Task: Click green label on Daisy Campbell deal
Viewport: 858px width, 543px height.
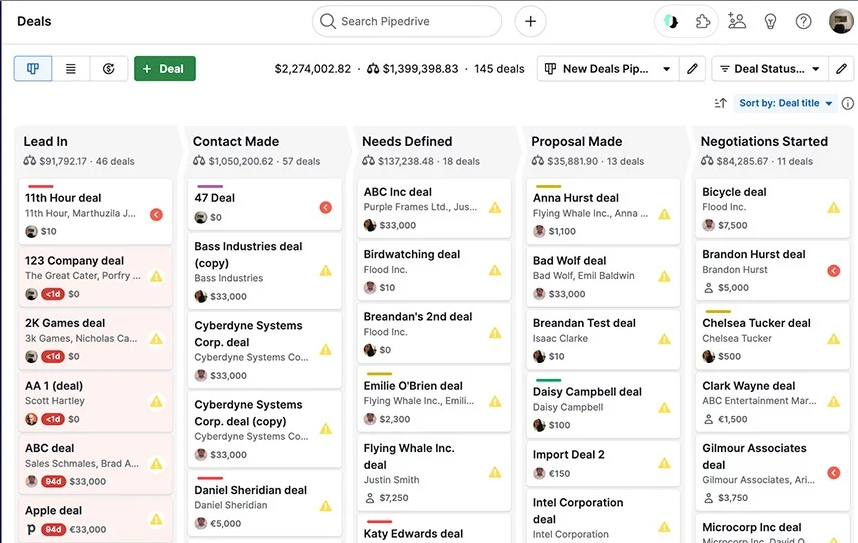Action: [548, 380]
